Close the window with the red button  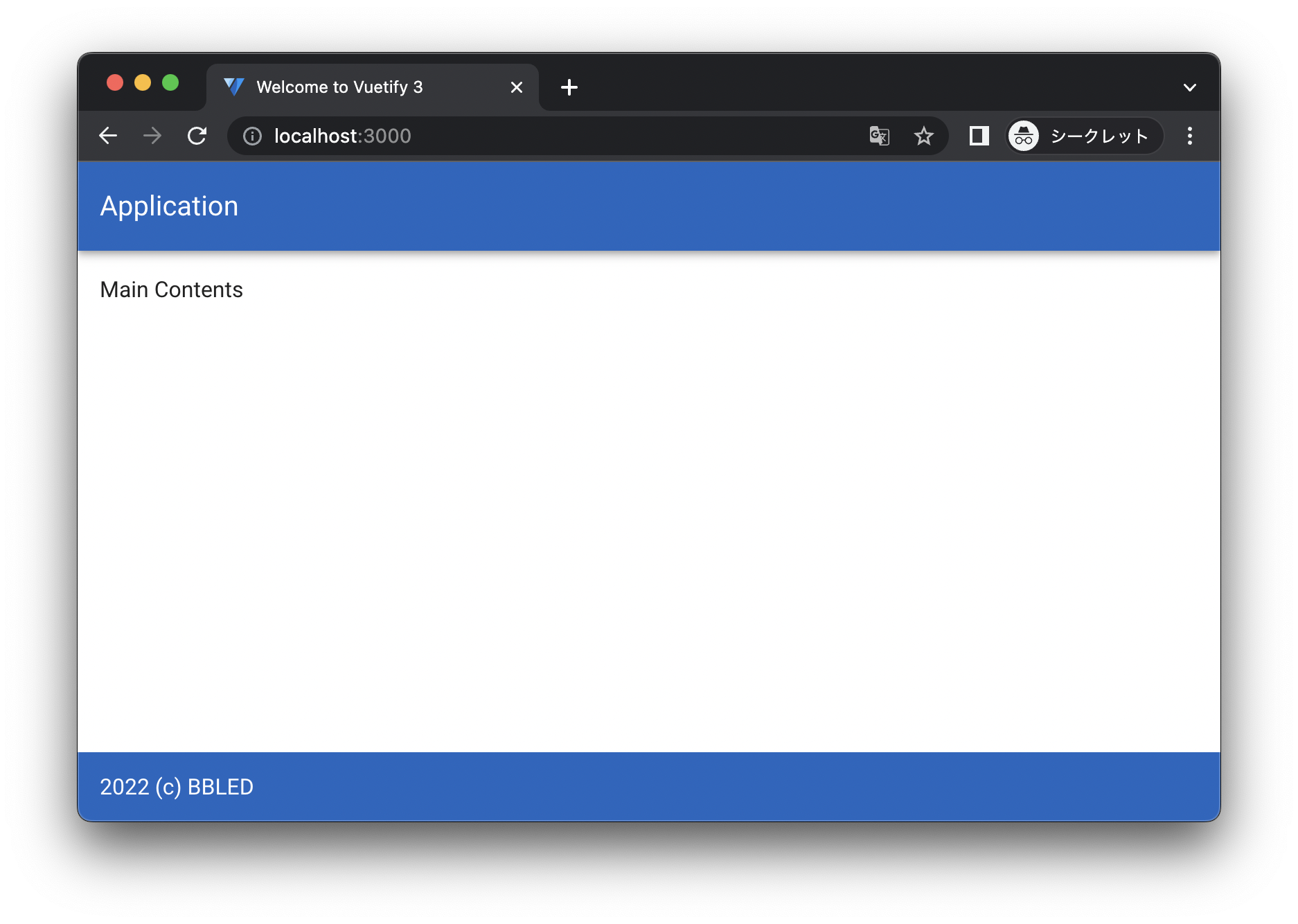(x=115, y=83)
